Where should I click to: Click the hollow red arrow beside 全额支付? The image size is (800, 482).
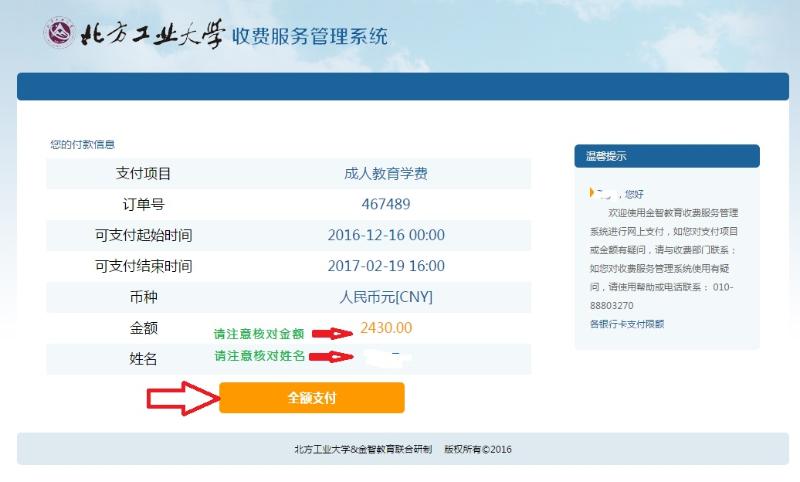tap(183, 398)
